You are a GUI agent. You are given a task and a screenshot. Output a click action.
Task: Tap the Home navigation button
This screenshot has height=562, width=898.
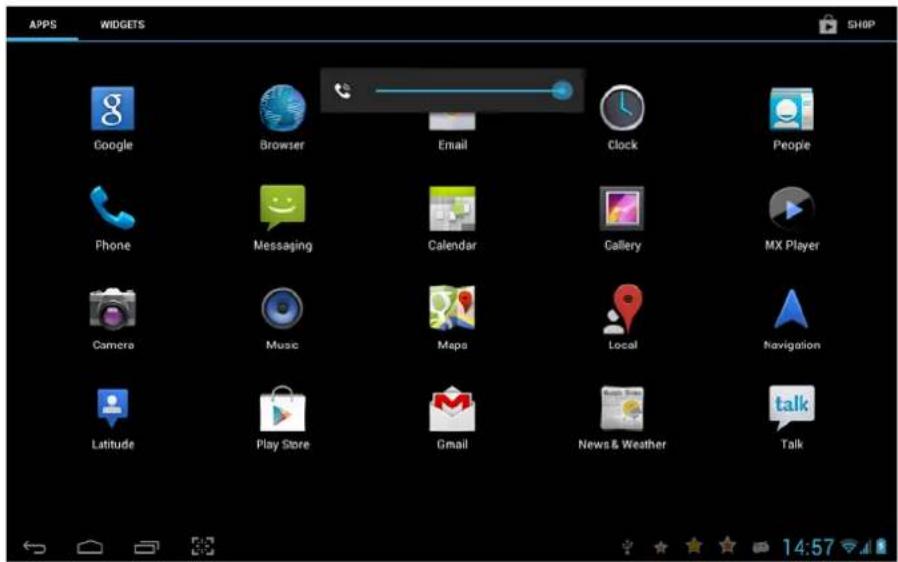(90, 548)
